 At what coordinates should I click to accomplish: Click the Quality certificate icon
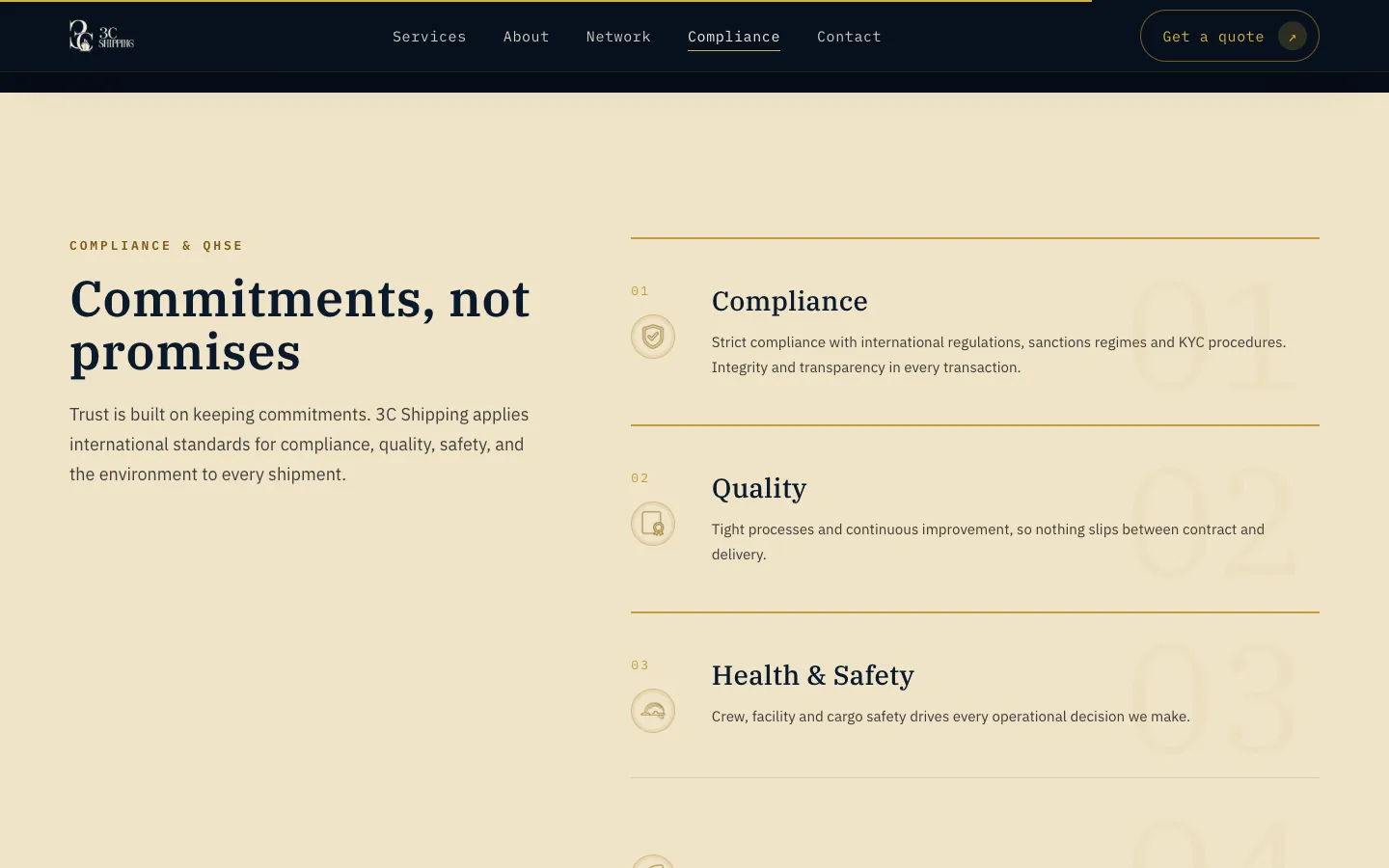[653, 524]
